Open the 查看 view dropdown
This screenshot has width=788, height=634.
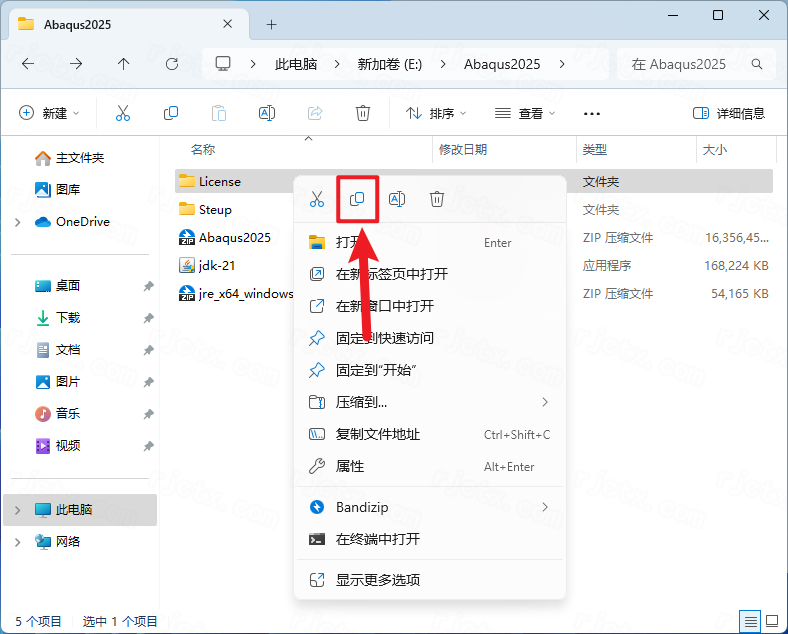point(525,113)
